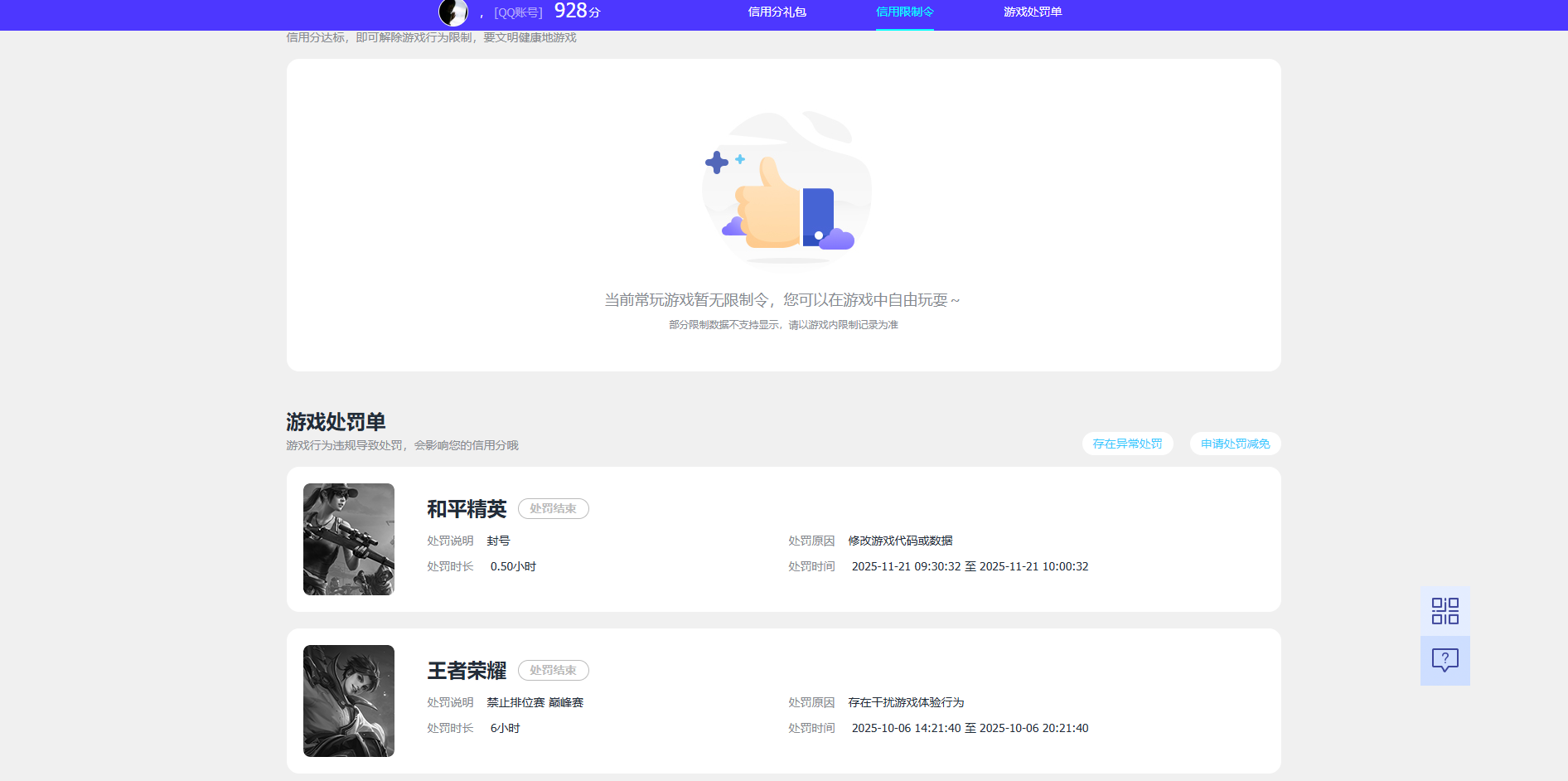Click the 王者荣耀 game cover thumbnail
This screenshot has height=781, width=1568.
click(348, 701)
